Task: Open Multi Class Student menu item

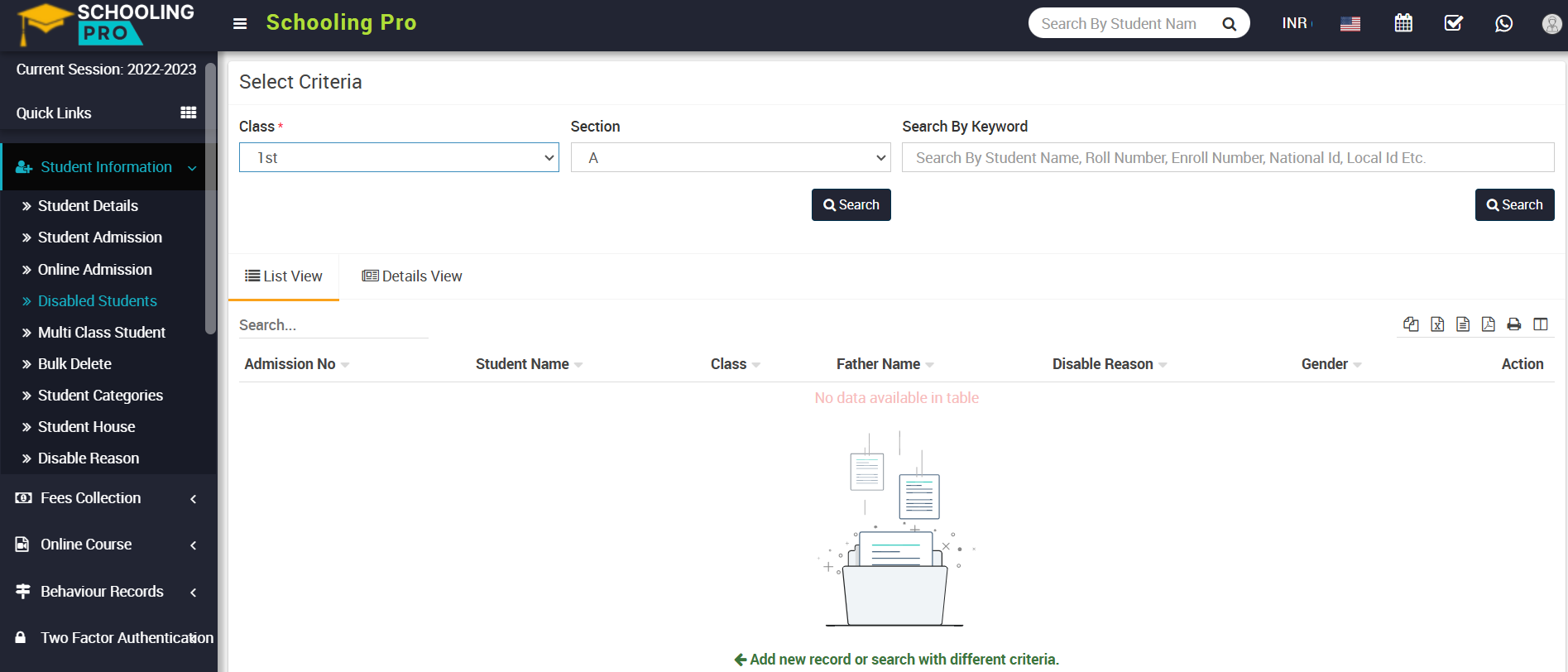Action: 101,333
